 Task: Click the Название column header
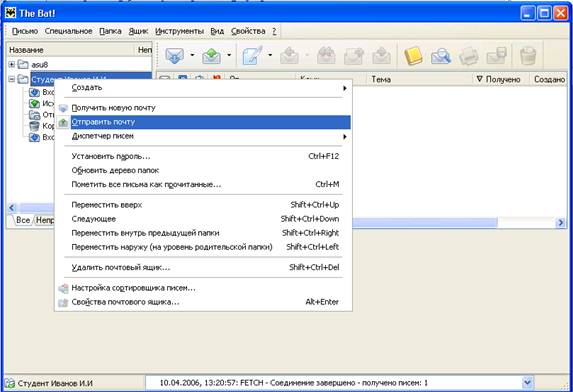point(71,50)
